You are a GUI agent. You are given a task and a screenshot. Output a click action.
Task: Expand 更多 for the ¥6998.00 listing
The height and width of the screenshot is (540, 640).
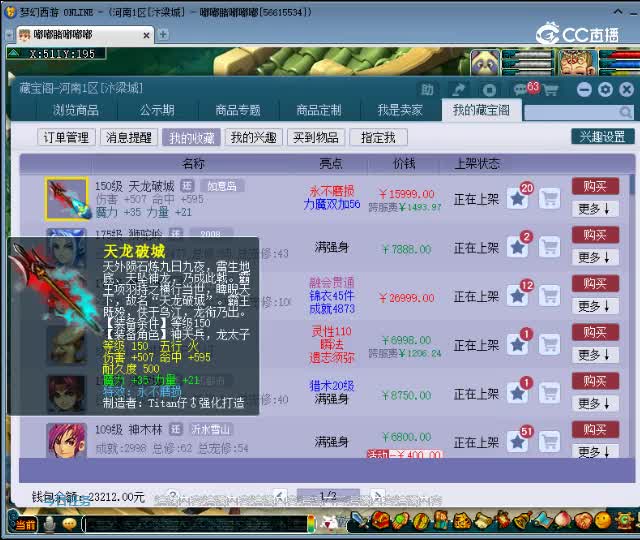(595, 355)
